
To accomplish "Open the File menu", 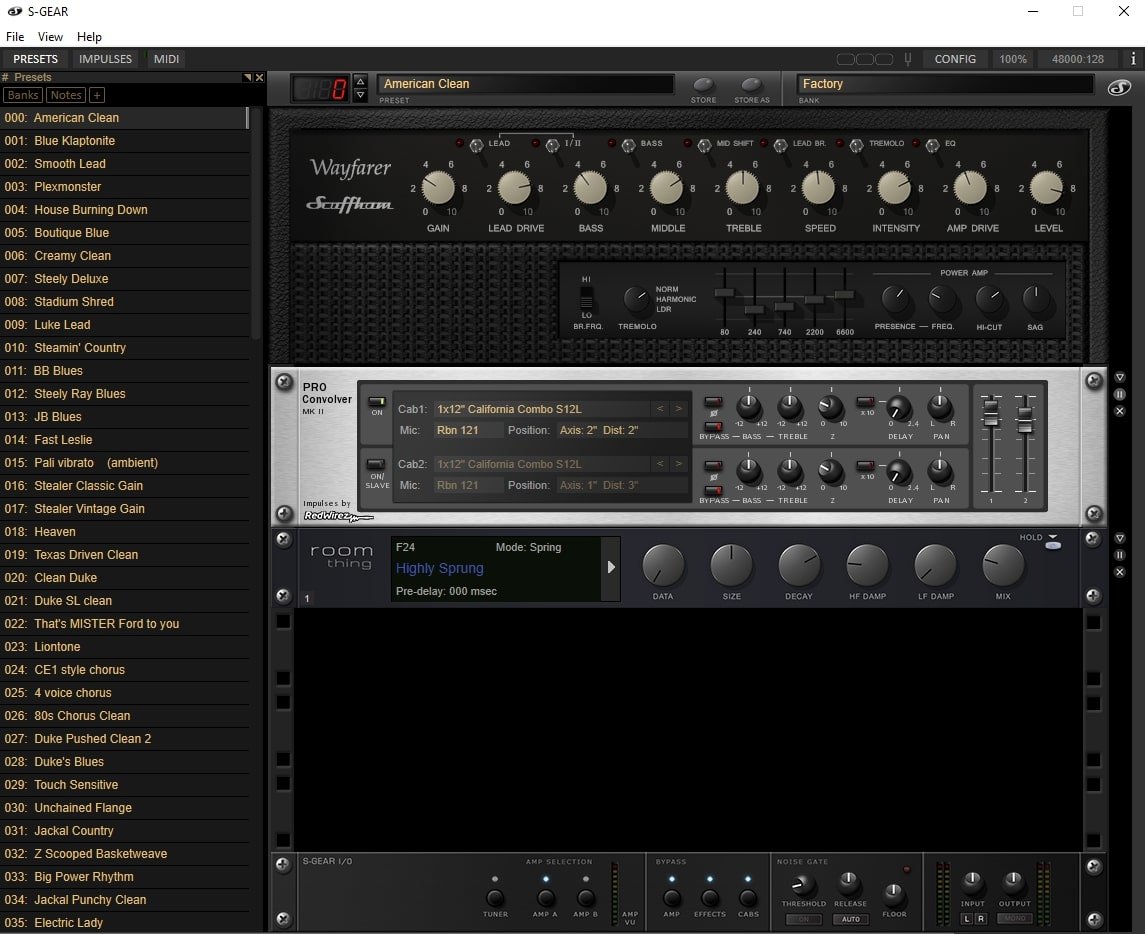I will (x=15, y=37).
